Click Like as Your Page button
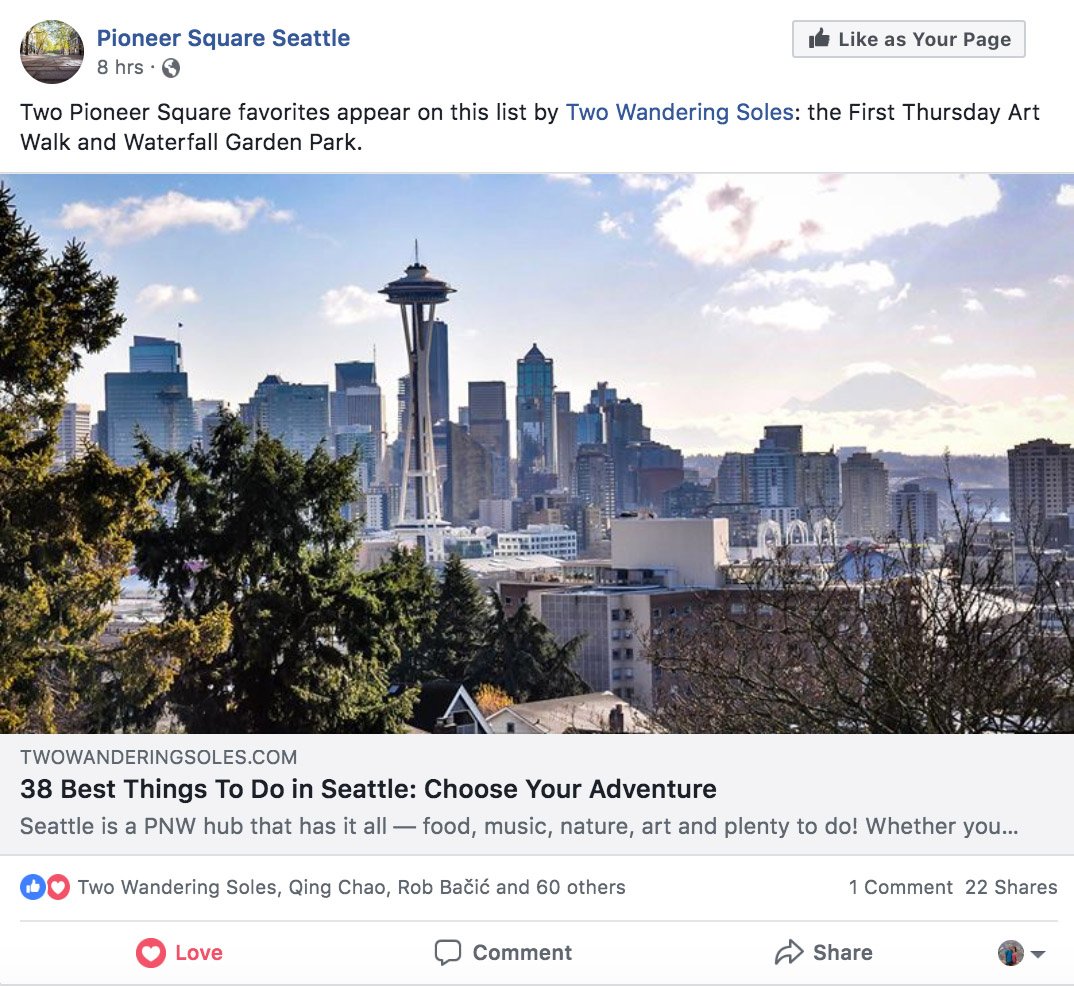 coord(908,39)
